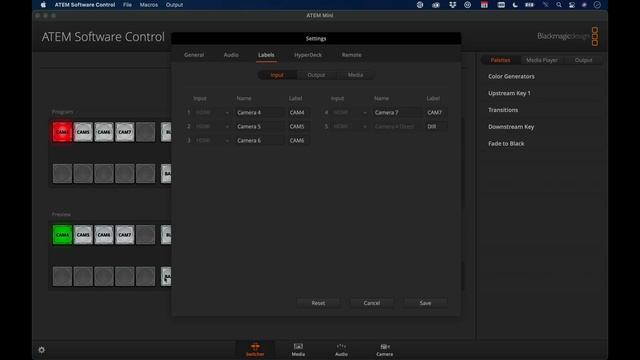Edit the CAM6 label field
Image resolution: width=640 pixels, height=360 pixels.
pyautogui.click(x=298, y=140)
